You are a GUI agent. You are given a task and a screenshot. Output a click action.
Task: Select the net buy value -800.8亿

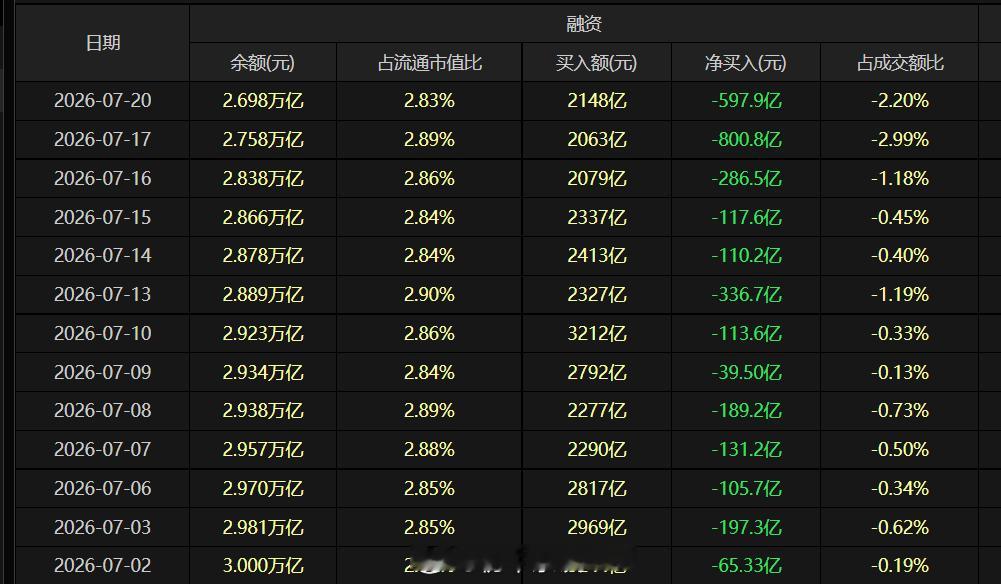pos(746,139)
